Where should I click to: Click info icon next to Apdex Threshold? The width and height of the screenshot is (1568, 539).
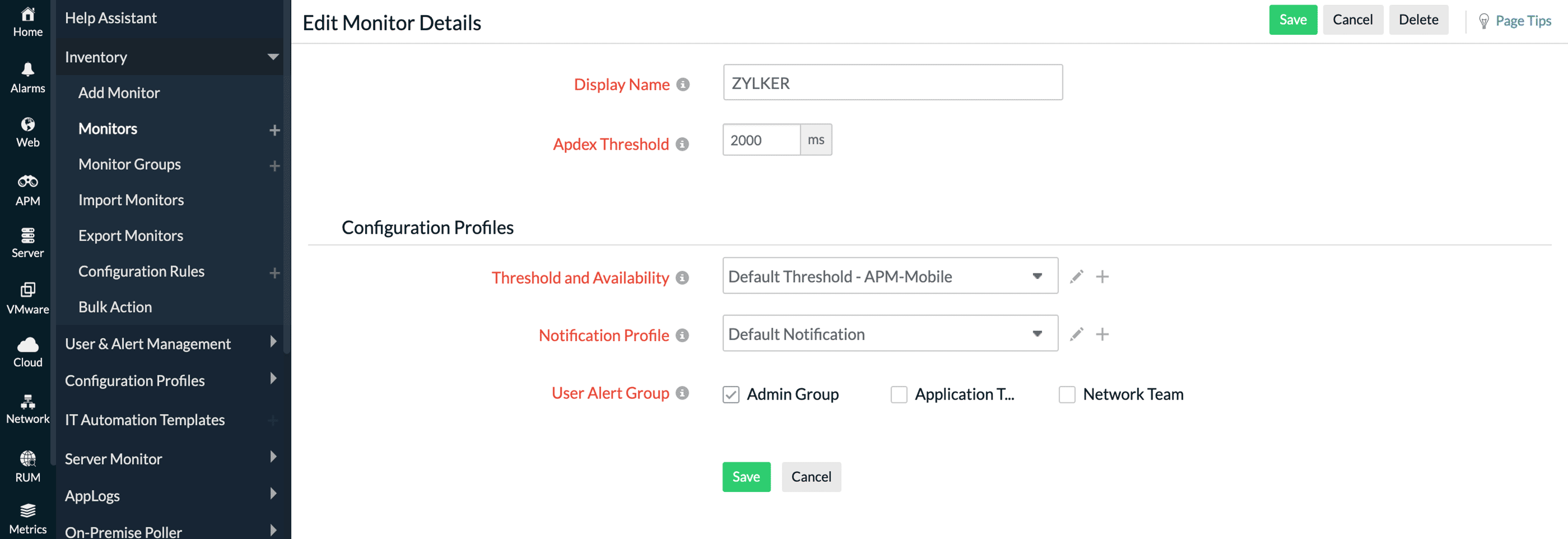tap(682, 145)
